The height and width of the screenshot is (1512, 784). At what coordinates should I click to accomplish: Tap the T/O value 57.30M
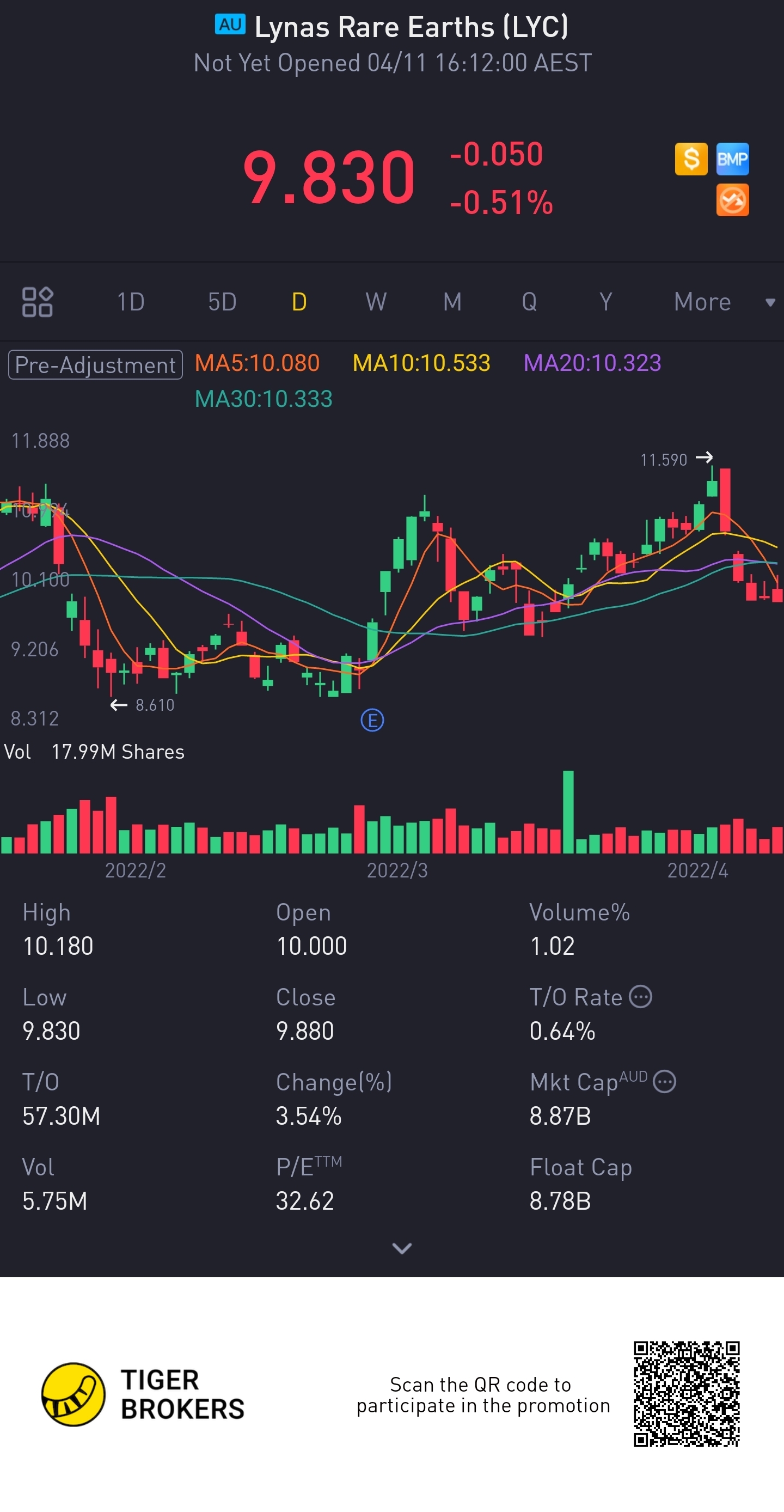tap(61, 1116)
